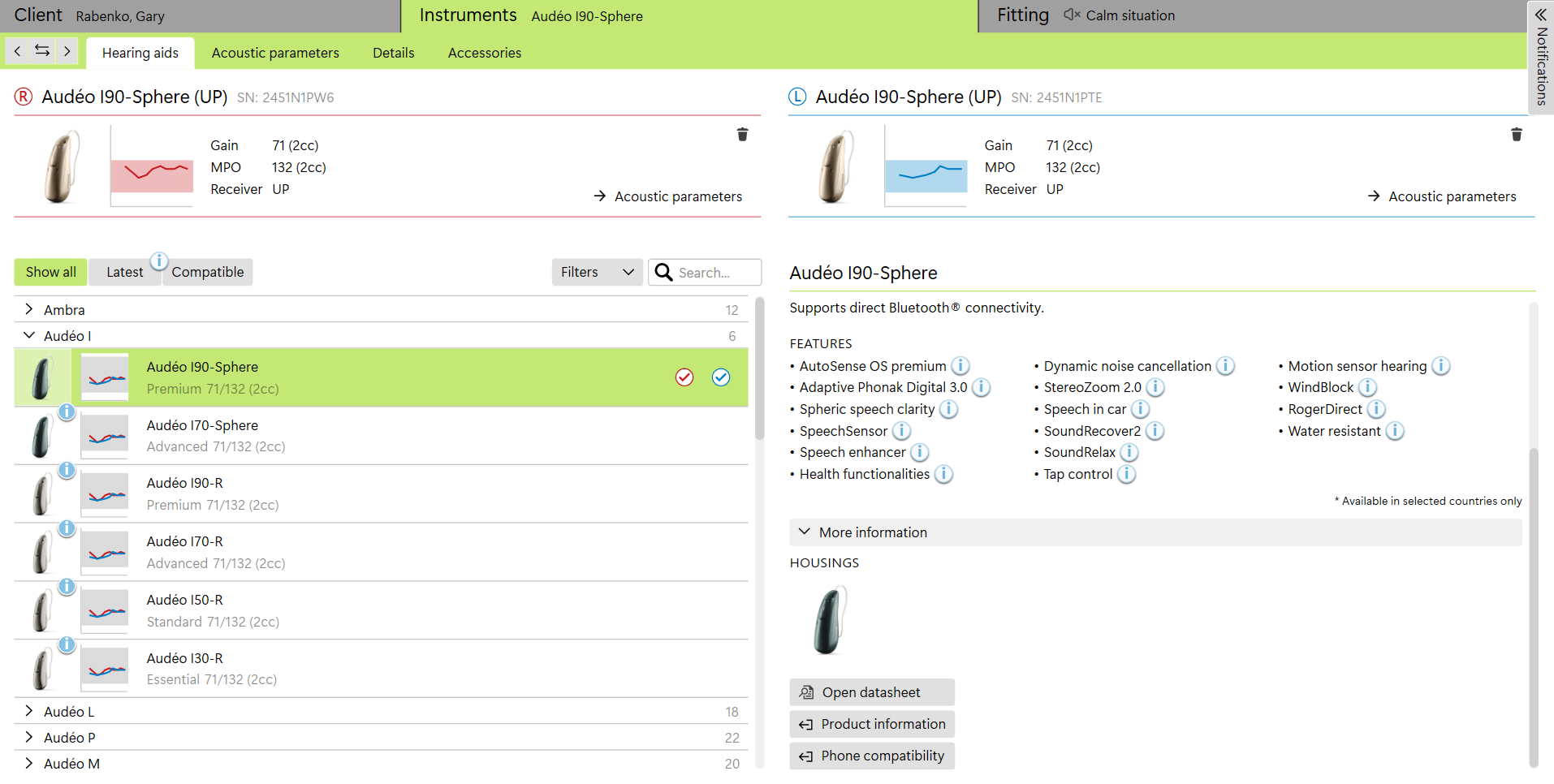Screen dimensions: 1554x784
Task: Click the Product information button
Action: (872, 724)
